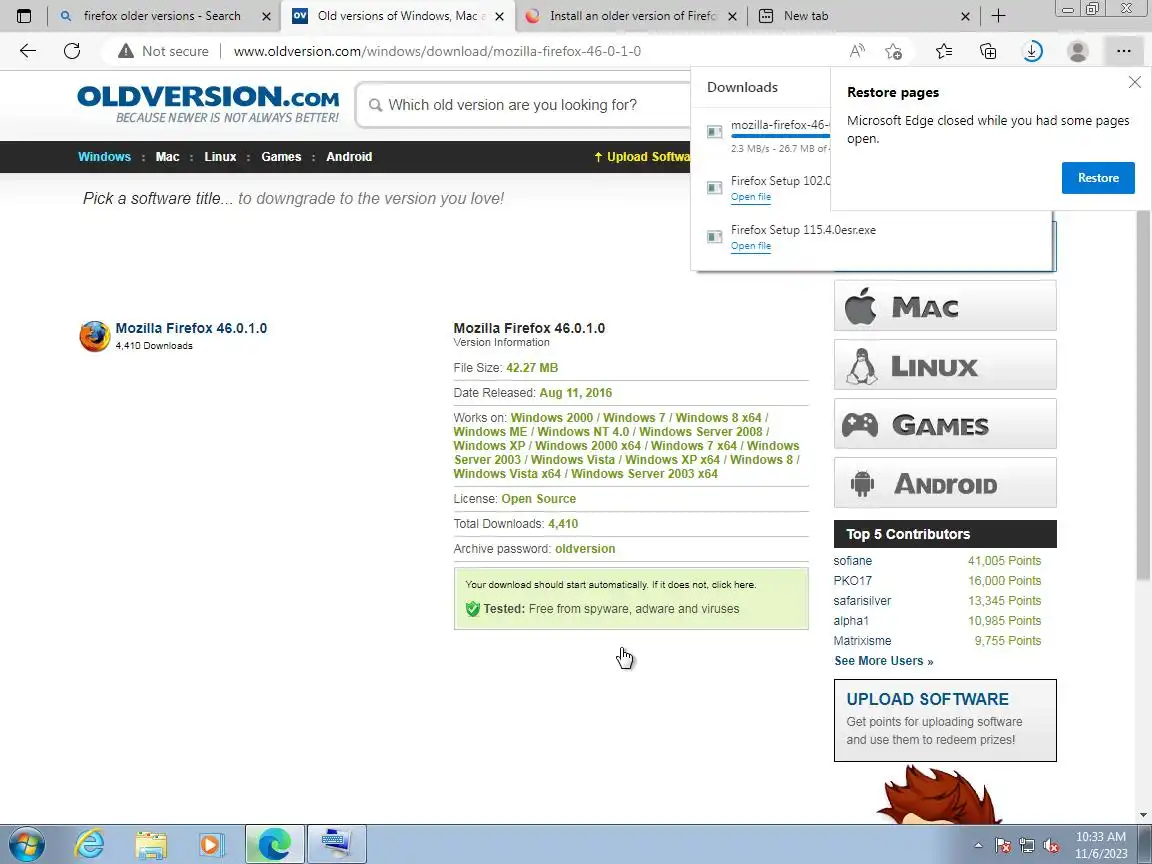1152x864 pixels.
Task: Click the Games category button in sidebar
Action: pos(945,424)
